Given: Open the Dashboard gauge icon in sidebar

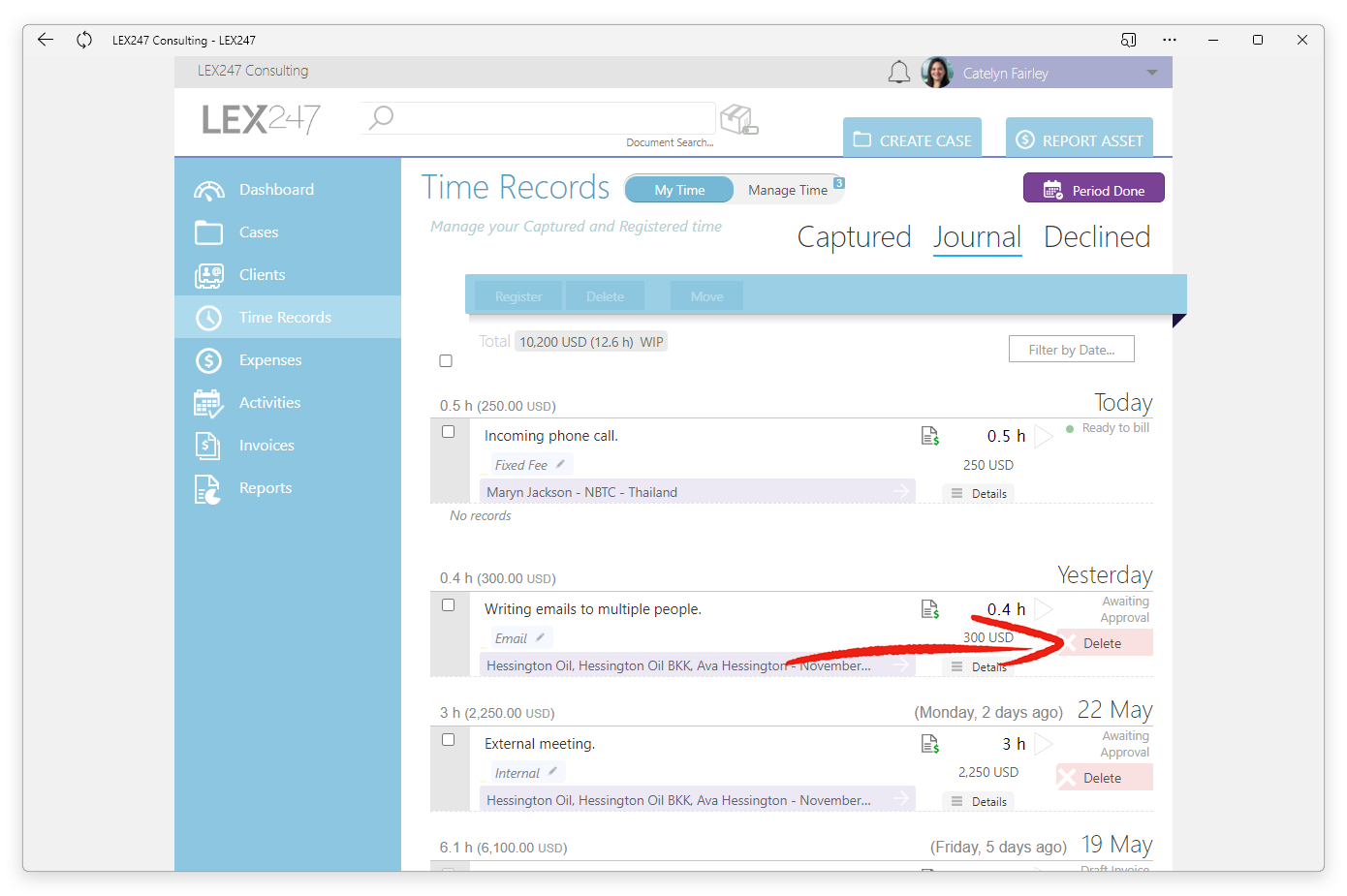Looking at the screenshot, I should 208,190.
